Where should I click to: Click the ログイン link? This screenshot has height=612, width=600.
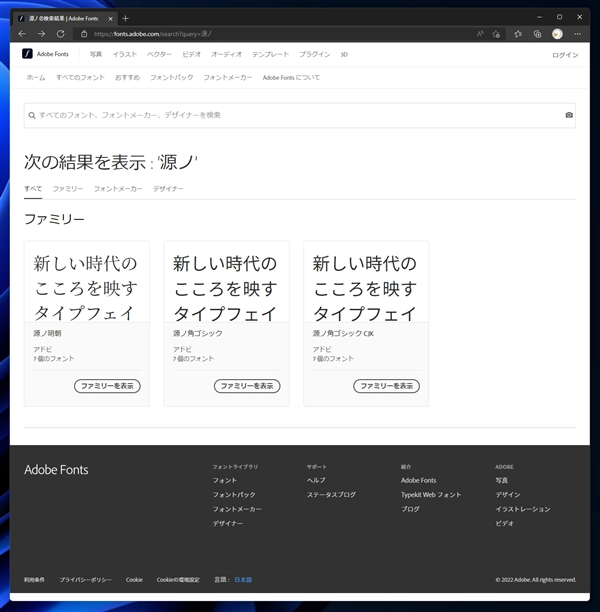(x=565, y=55)
